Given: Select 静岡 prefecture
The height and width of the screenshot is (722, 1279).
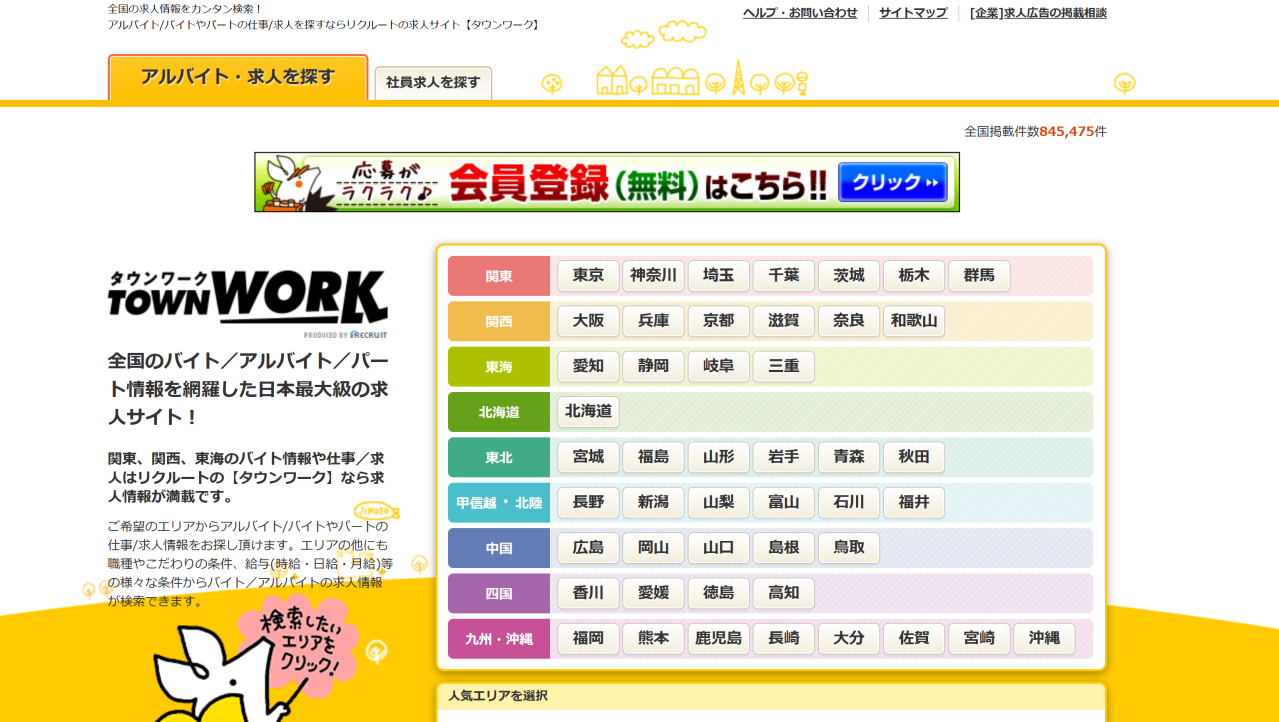Looking at the screenshot, I should point(653,366).
